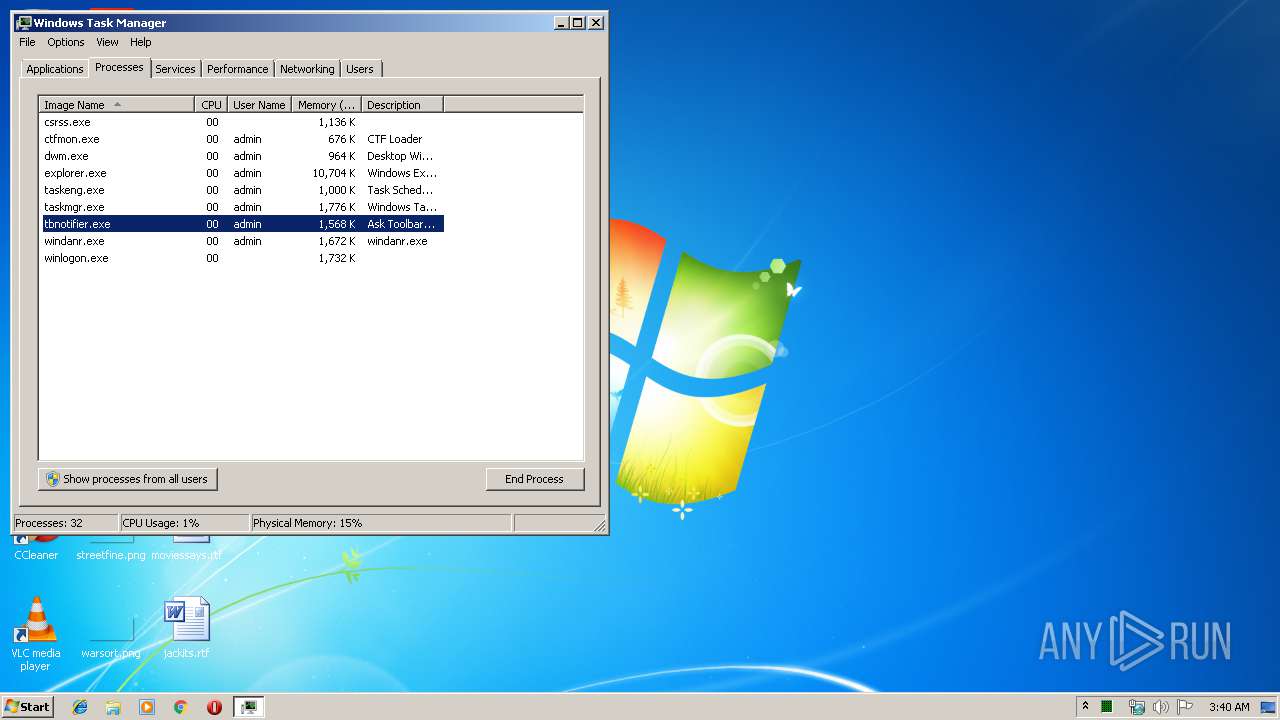This screenshot has width=1280, height=720.
Task: Open volume speaker tray icon
Action: click(x=1160, y=707)
